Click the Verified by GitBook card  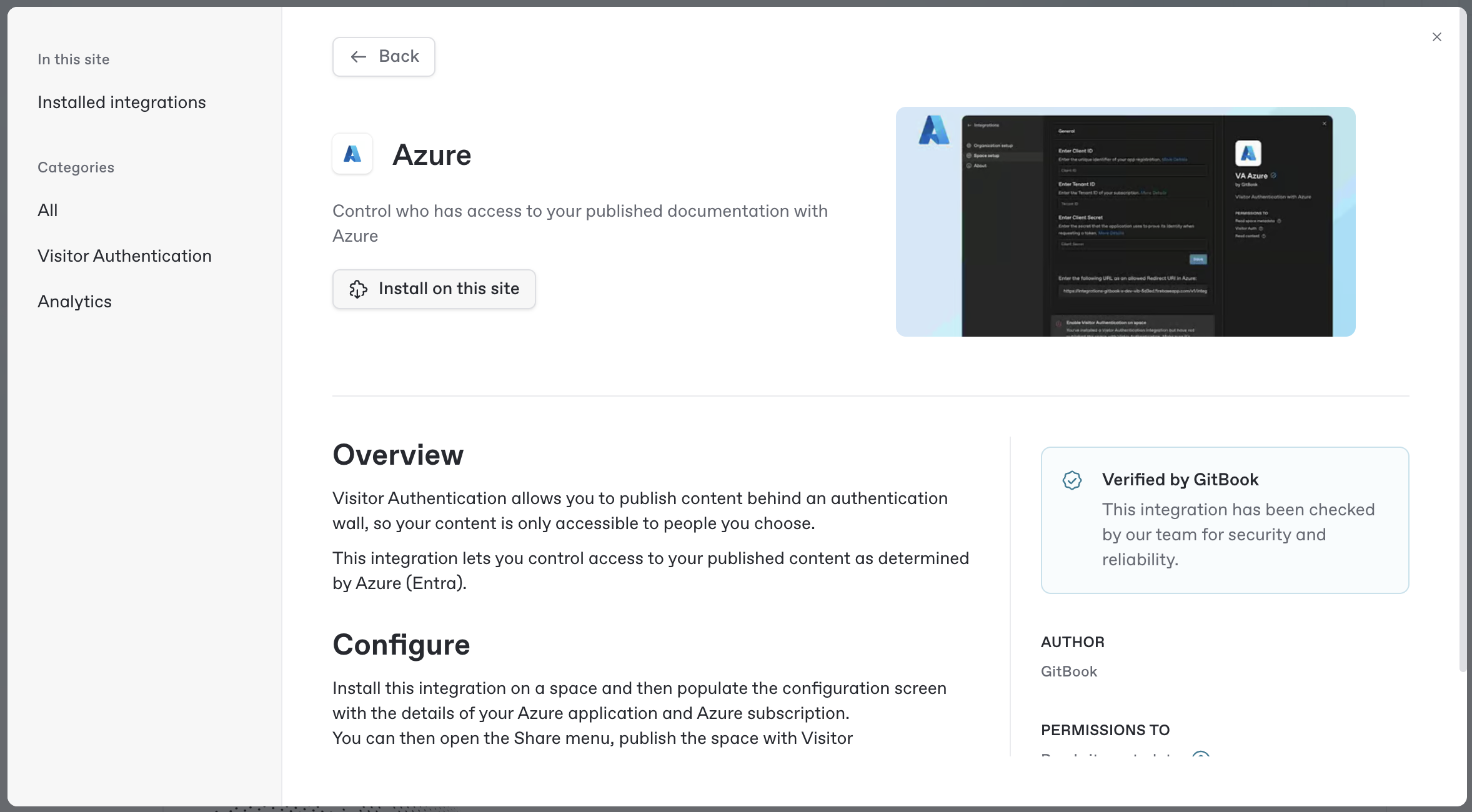[x=1224, y=520]
